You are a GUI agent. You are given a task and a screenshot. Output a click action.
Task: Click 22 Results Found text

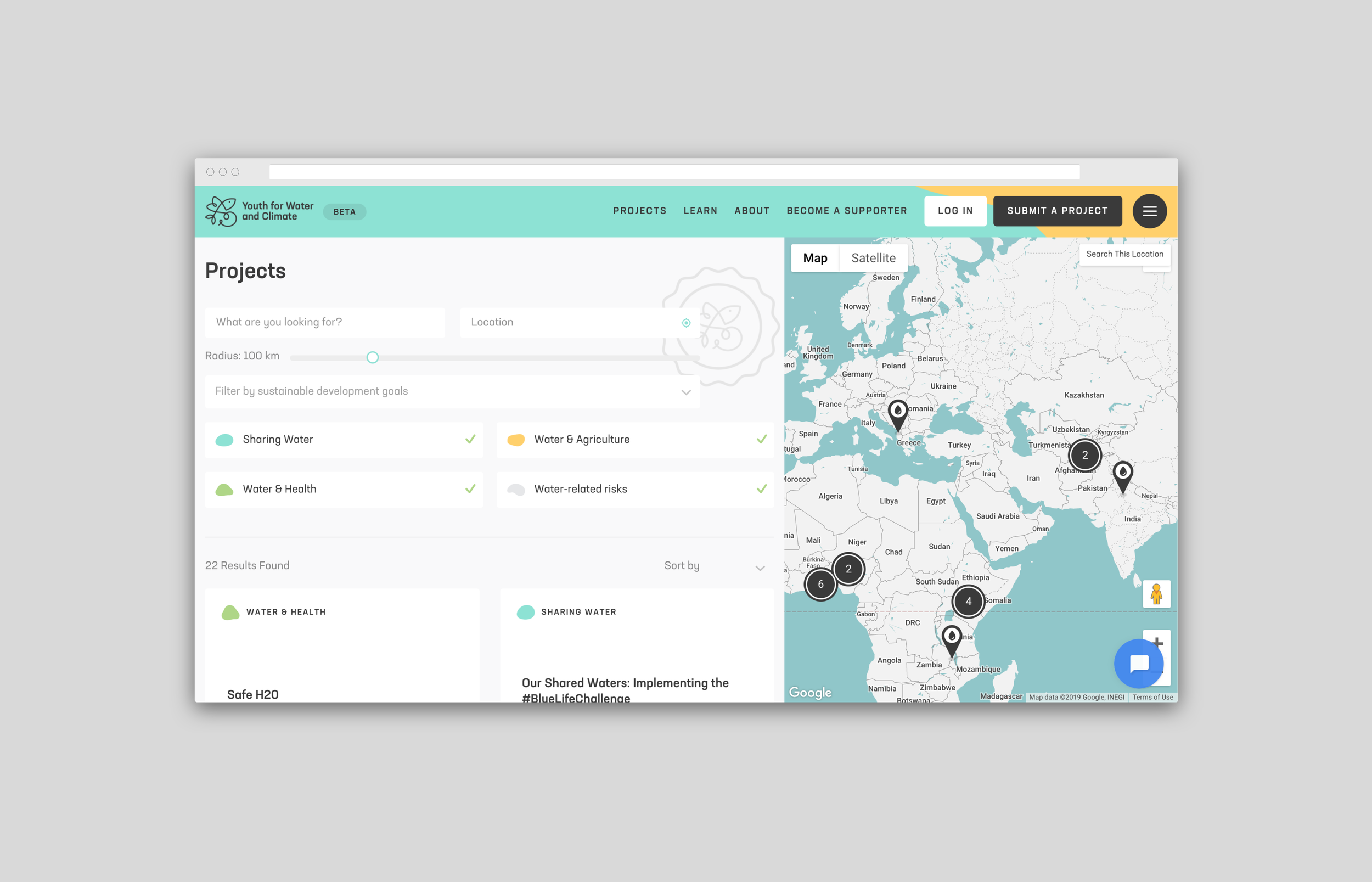click(x=247, y=566)
